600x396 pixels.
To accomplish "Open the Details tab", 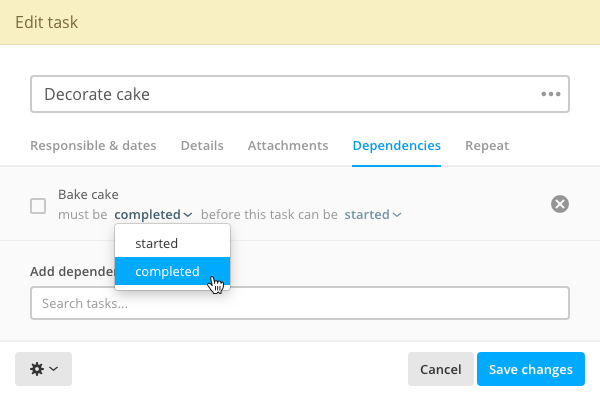I will point(202,146).
